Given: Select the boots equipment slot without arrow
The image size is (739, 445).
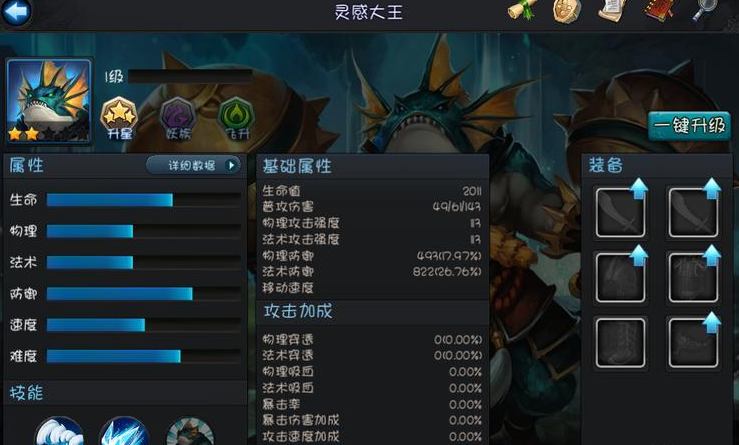Looking at the screenshot, I should click(620, 343).
